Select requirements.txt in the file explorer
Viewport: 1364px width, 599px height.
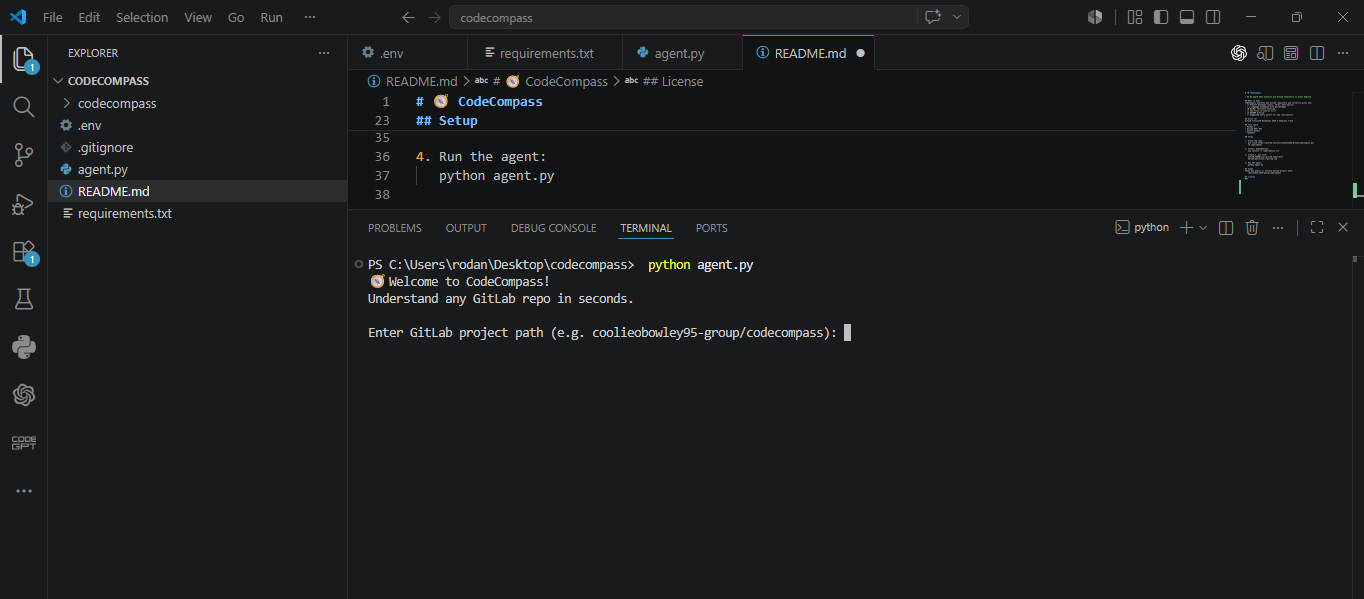pos(197,213)
